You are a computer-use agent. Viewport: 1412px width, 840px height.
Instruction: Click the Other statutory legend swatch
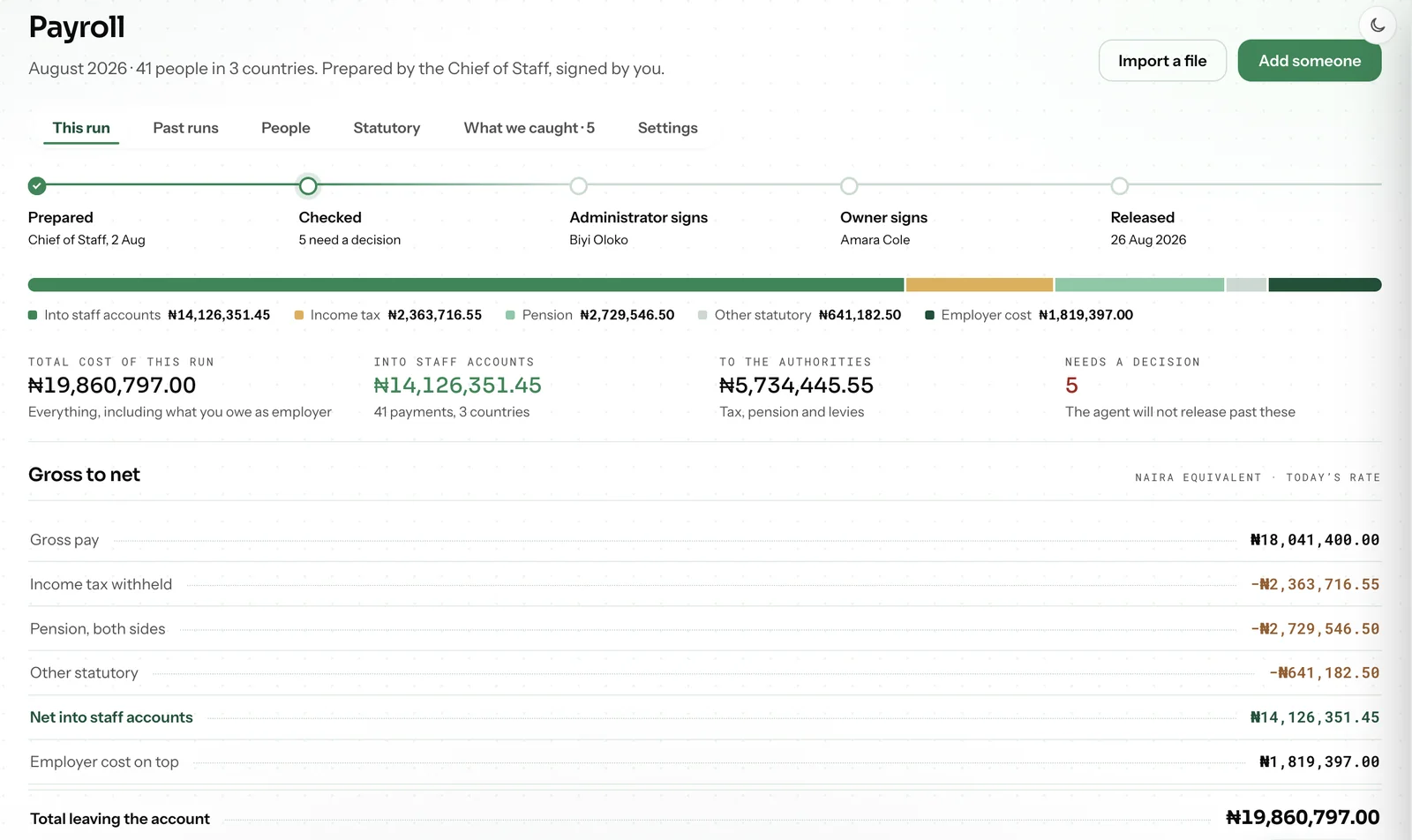(x=702, y=315)
